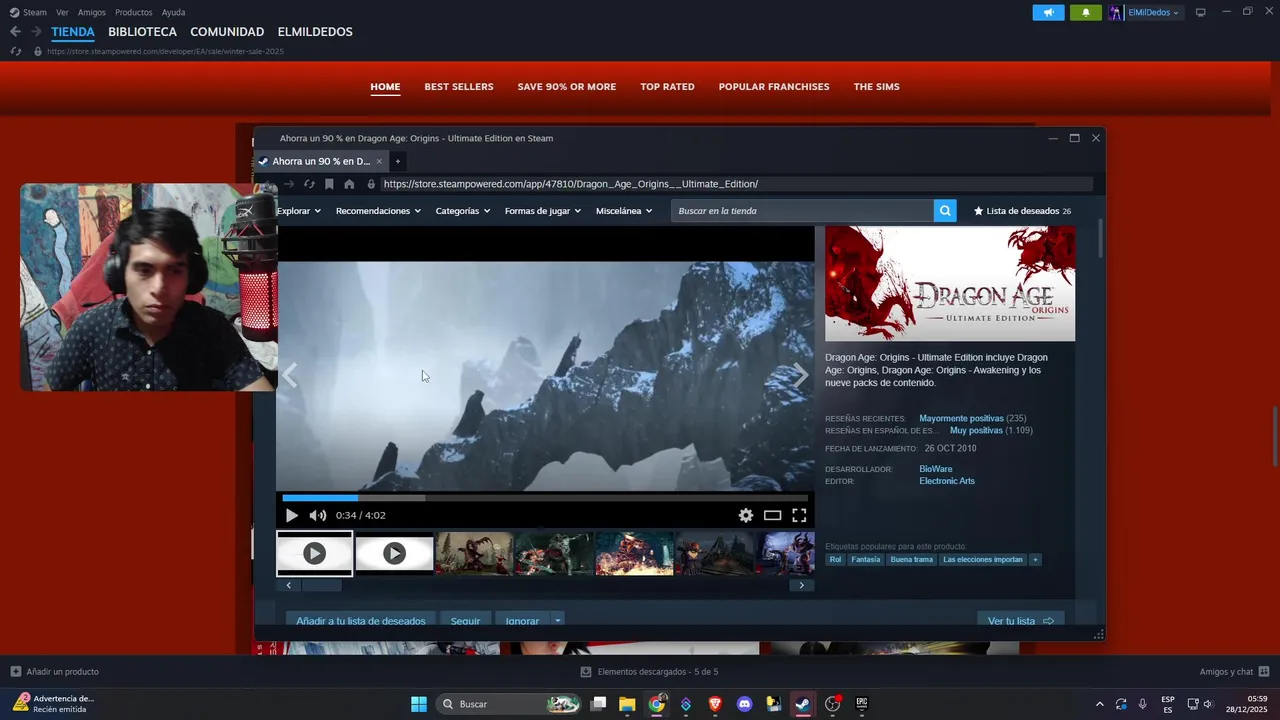Click the Ignorar button

click(x=522, y=621)
